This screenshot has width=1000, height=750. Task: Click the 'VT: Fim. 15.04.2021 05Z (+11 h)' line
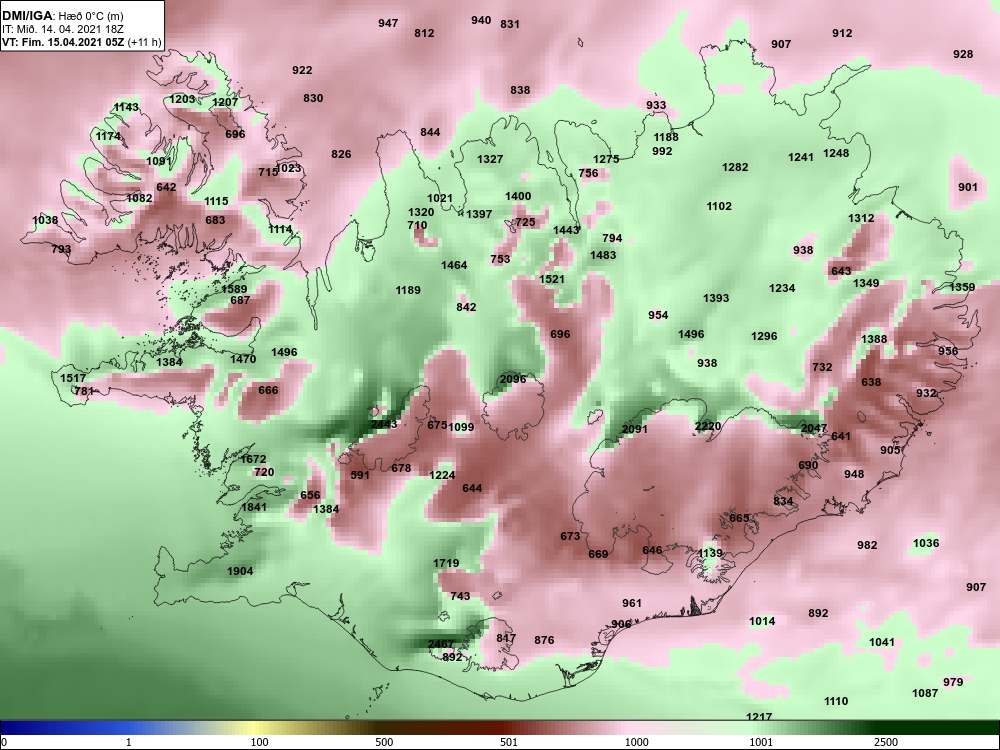coord(82,42)
